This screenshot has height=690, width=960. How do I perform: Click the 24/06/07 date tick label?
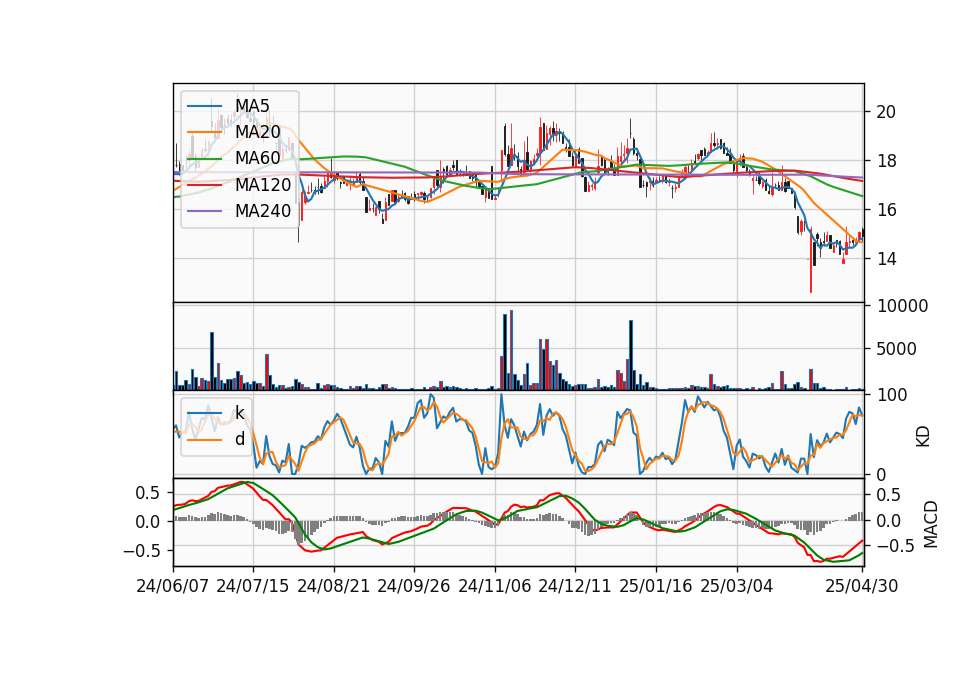click(x=173, y=586)
